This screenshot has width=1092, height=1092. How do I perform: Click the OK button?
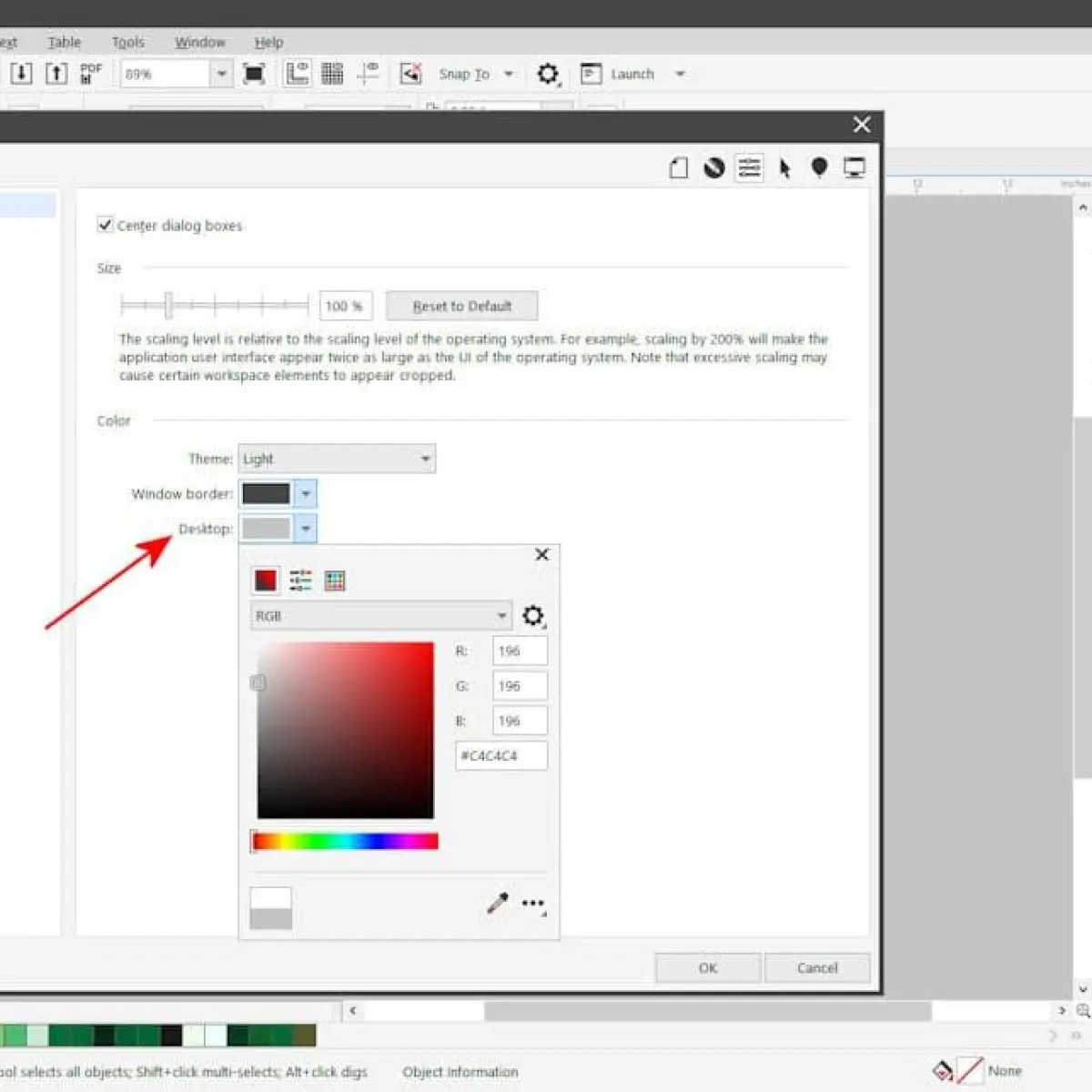pos(708,967)
